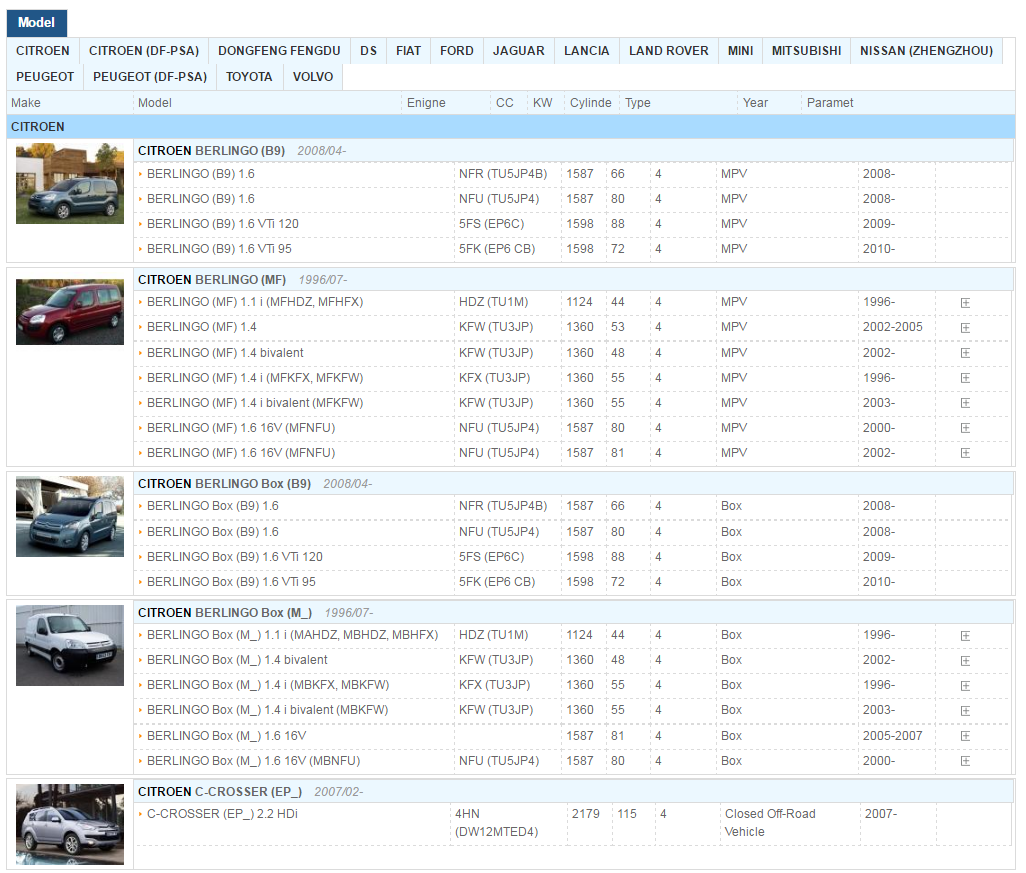The width and height of the screenshot is (1026, 873).
Task: Expand parameters for BERLINGO (MF) 1.1 i row
Action: coord(965,303)
